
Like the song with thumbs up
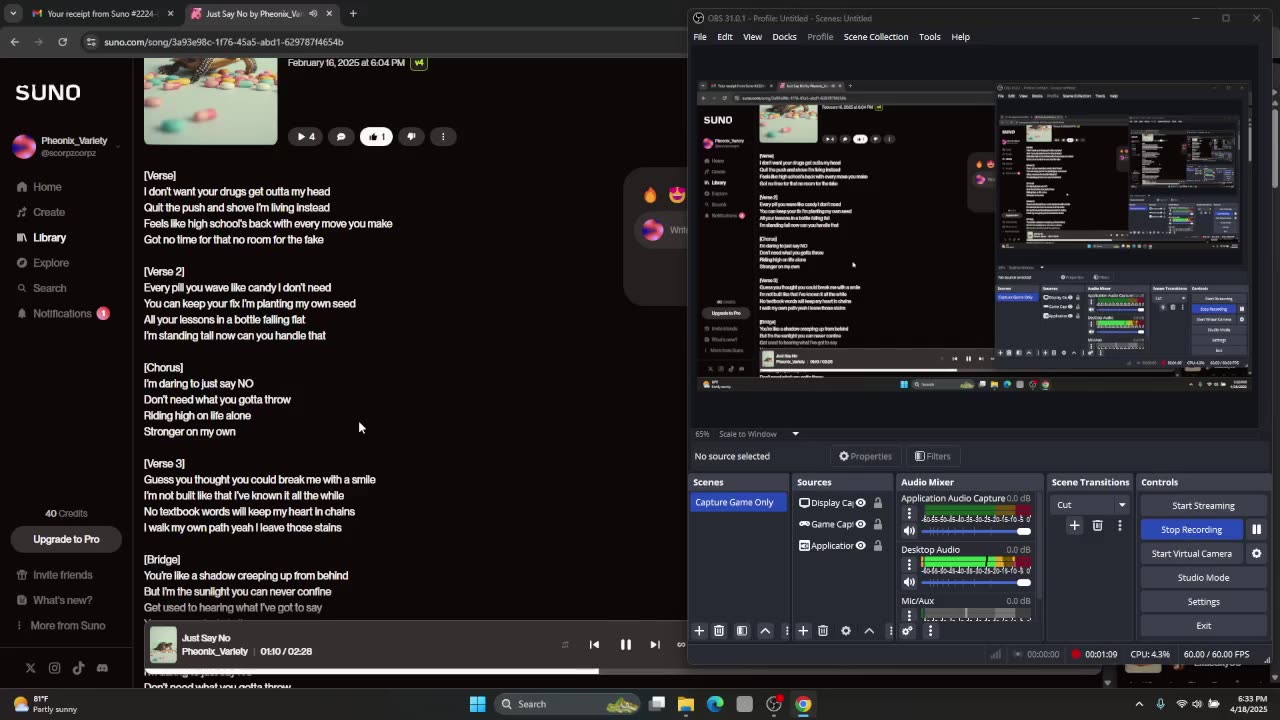[x=376, y=137]
